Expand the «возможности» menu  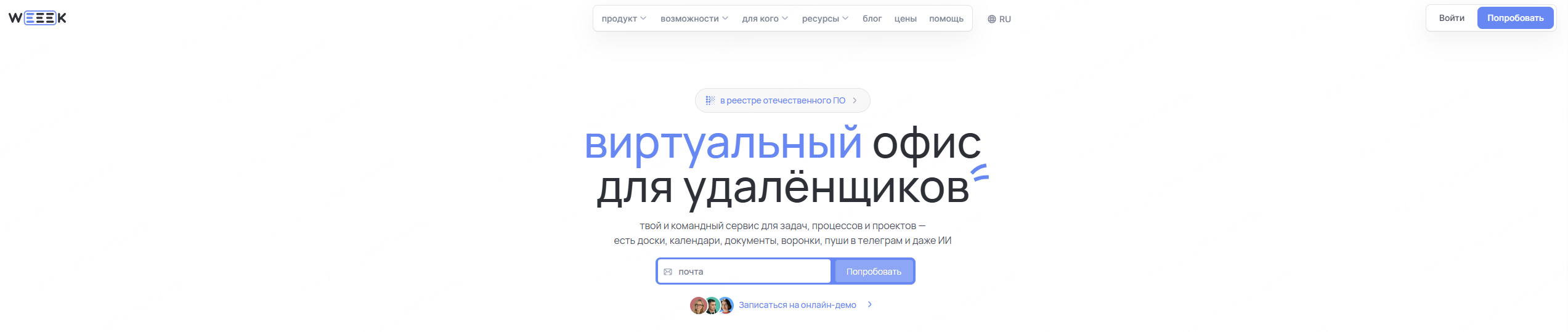point(694,18)
